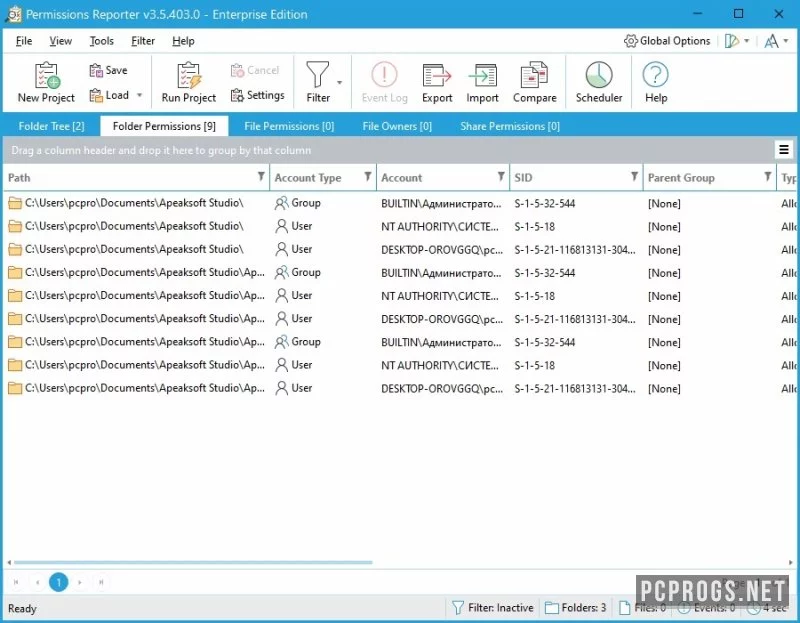Go to next page
Screen dimensions: 800x623
click(80, 582)
